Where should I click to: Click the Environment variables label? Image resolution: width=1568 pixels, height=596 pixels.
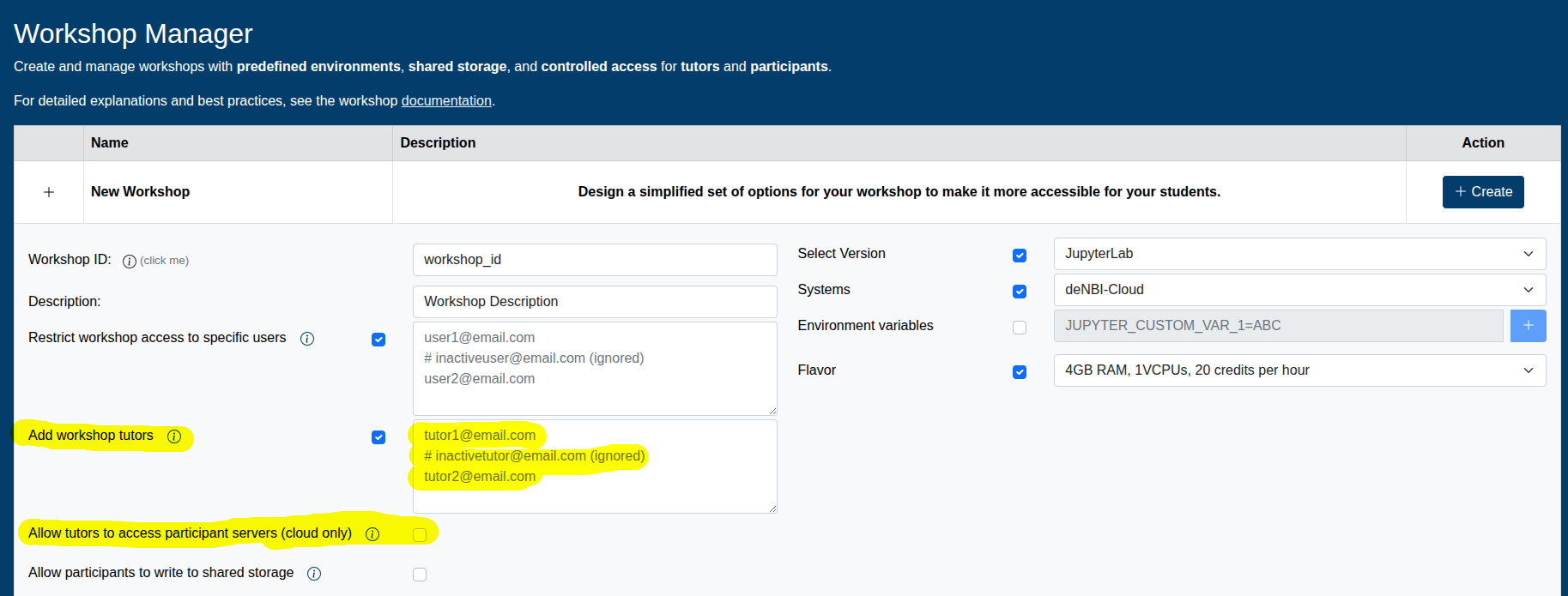(x=865, y=326)
